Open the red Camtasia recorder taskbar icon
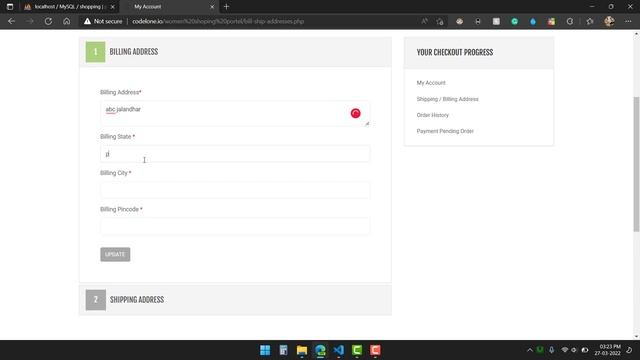 pos(376,350)
